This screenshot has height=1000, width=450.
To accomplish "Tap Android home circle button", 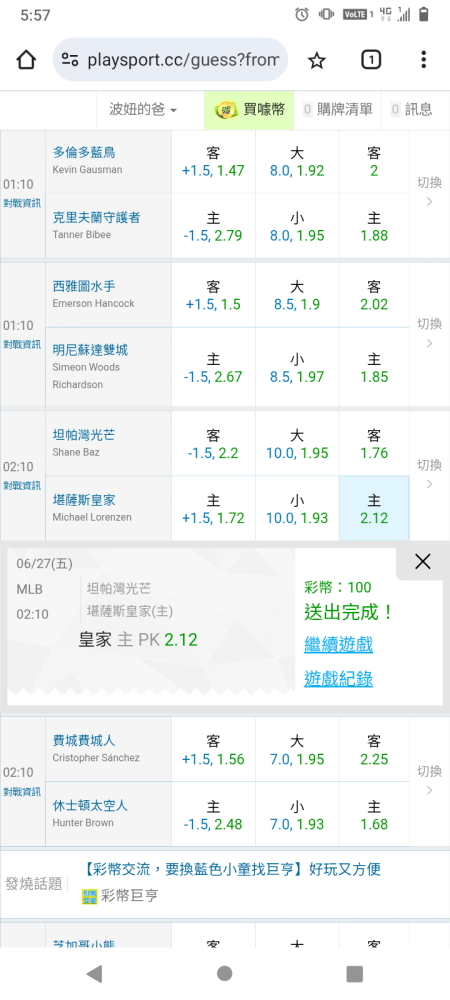I will (224, 973).
